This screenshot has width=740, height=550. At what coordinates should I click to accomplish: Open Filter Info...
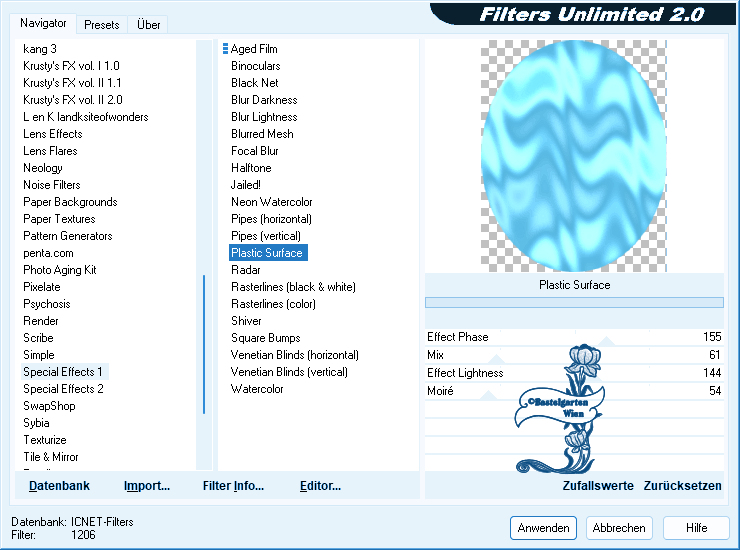coord(233,486)
